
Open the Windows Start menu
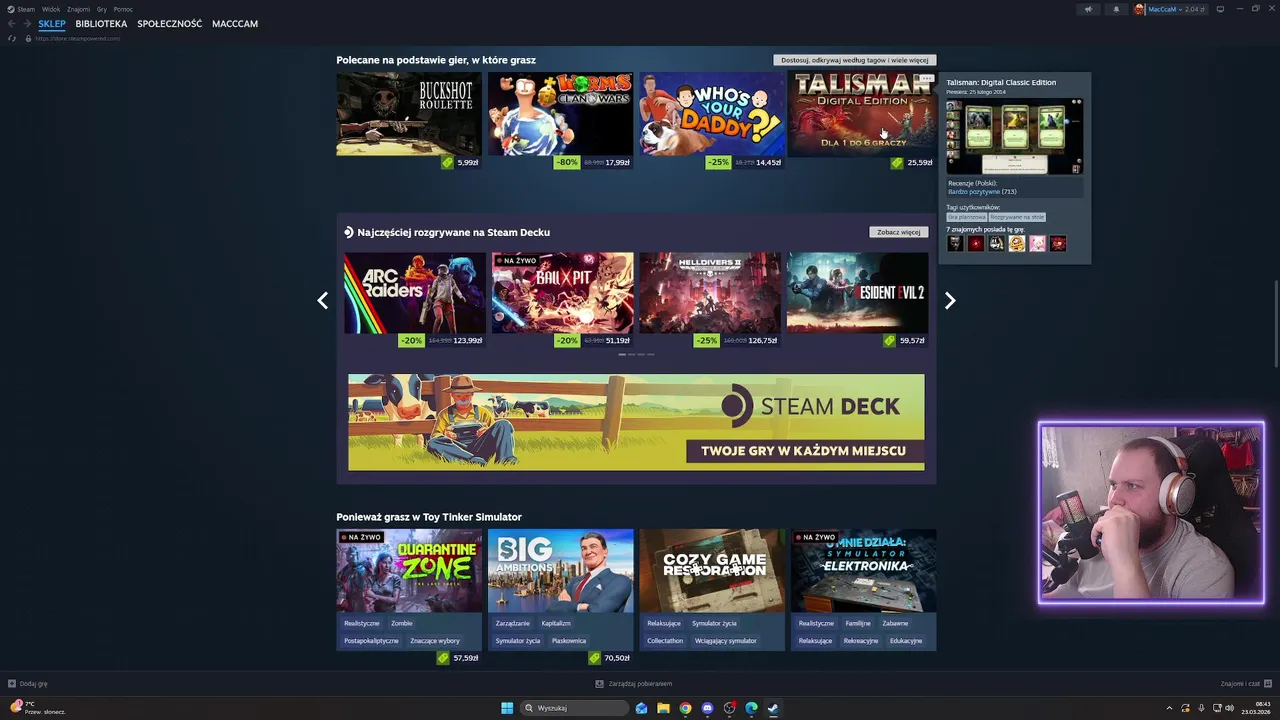(507, 708)
